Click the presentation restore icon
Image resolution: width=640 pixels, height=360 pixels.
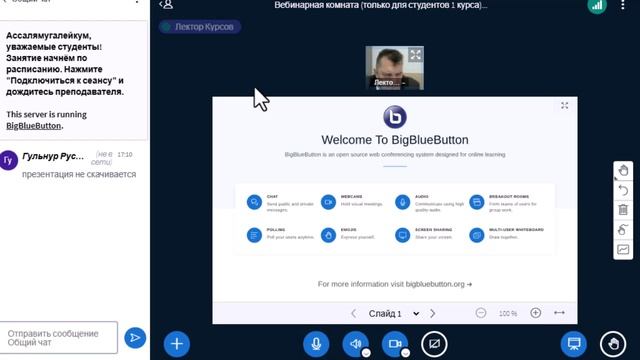(x=574, y=344)
